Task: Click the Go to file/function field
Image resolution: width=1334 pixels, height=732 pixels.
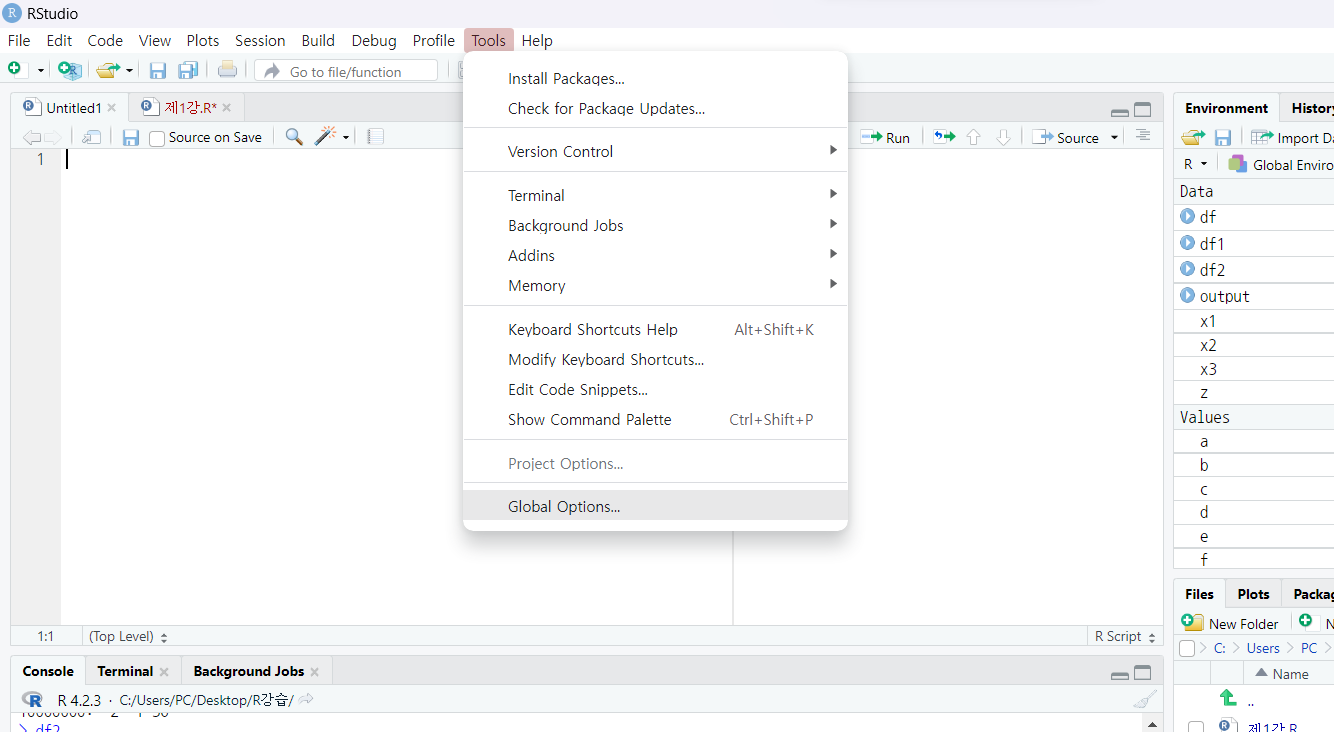Action: pyautogui.click(x=346, y=71)
